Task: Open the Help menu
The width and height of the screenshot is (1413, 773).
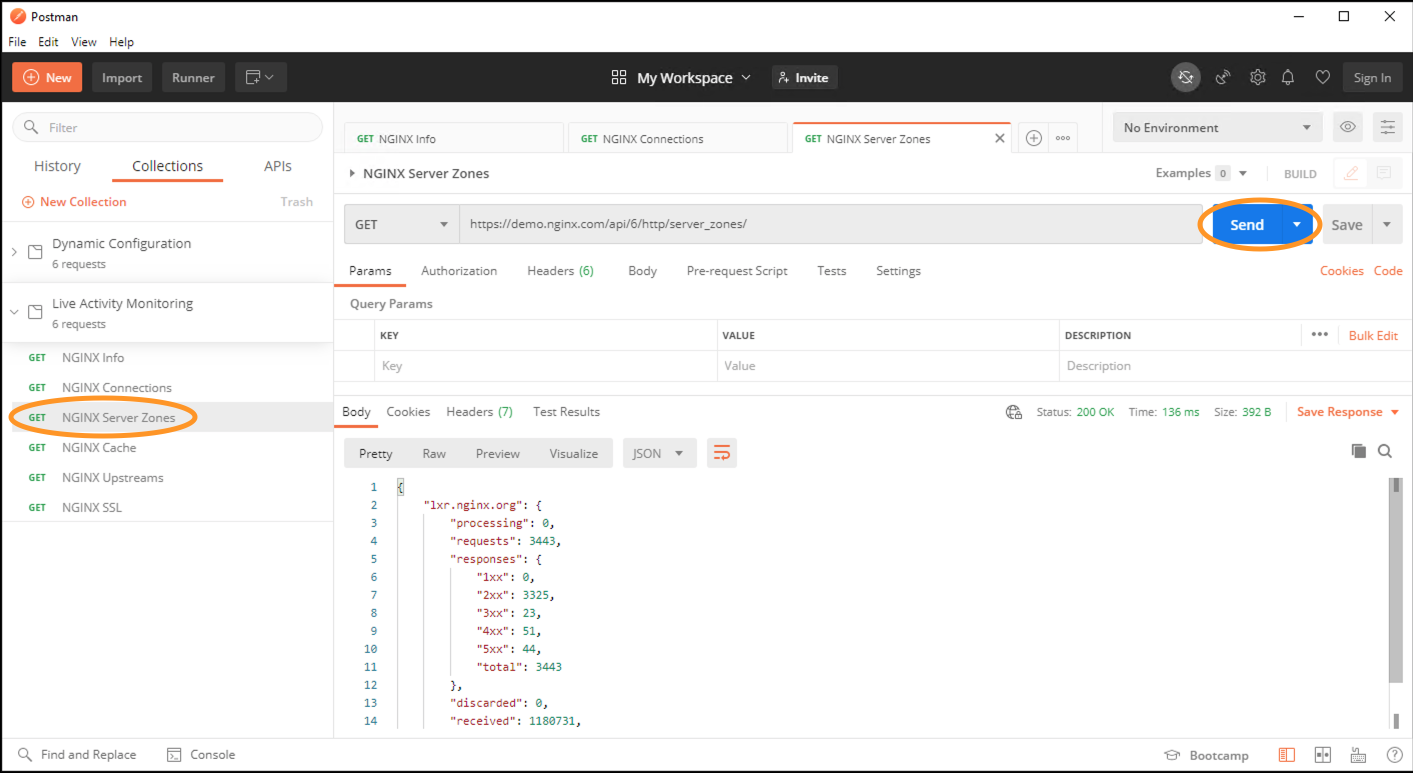Action: 121,42
